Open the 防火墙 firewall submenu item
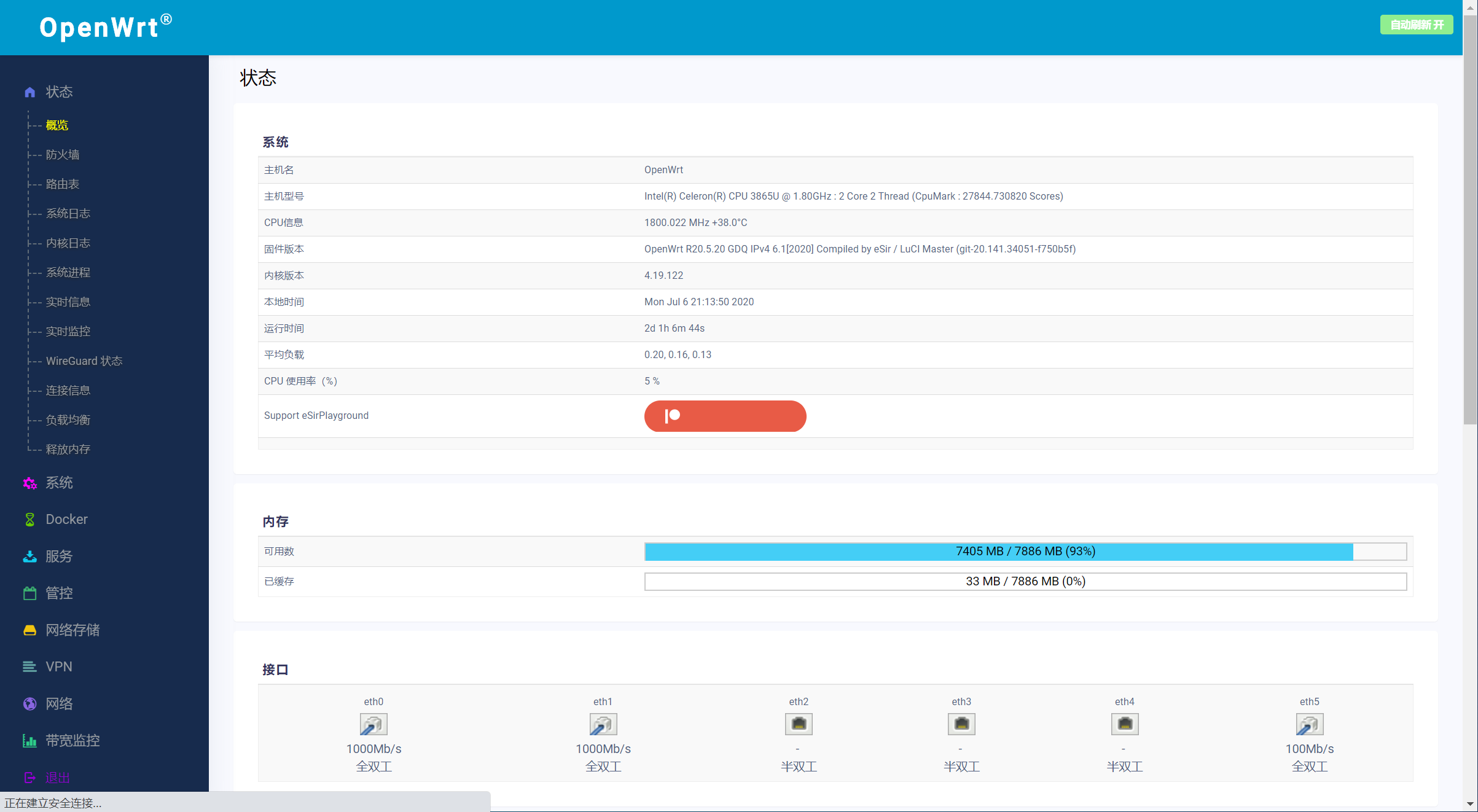Viewport: 1478px width, 812px height. pos(63,155)
